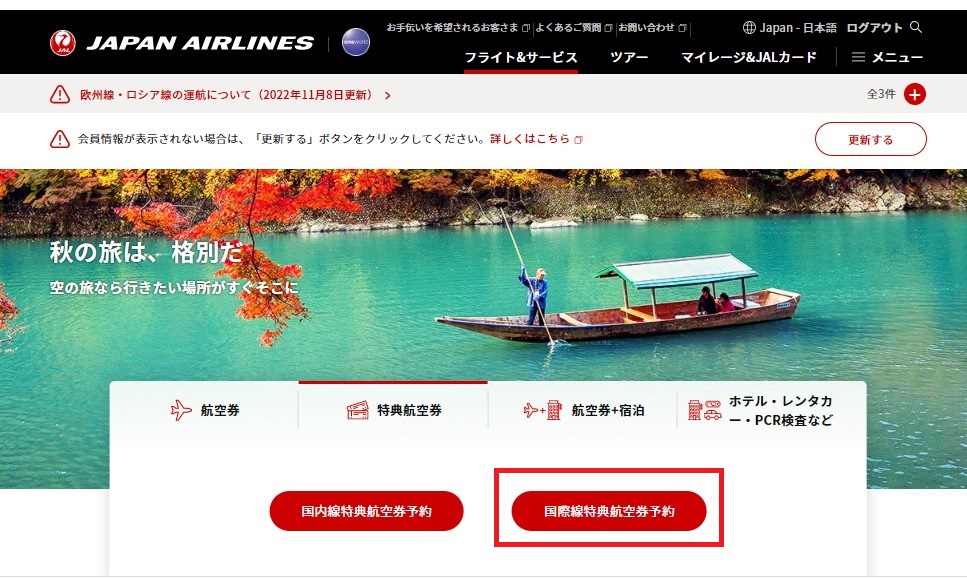
Task: Expand notices with red plus icon
Action: tap(915, 94)
